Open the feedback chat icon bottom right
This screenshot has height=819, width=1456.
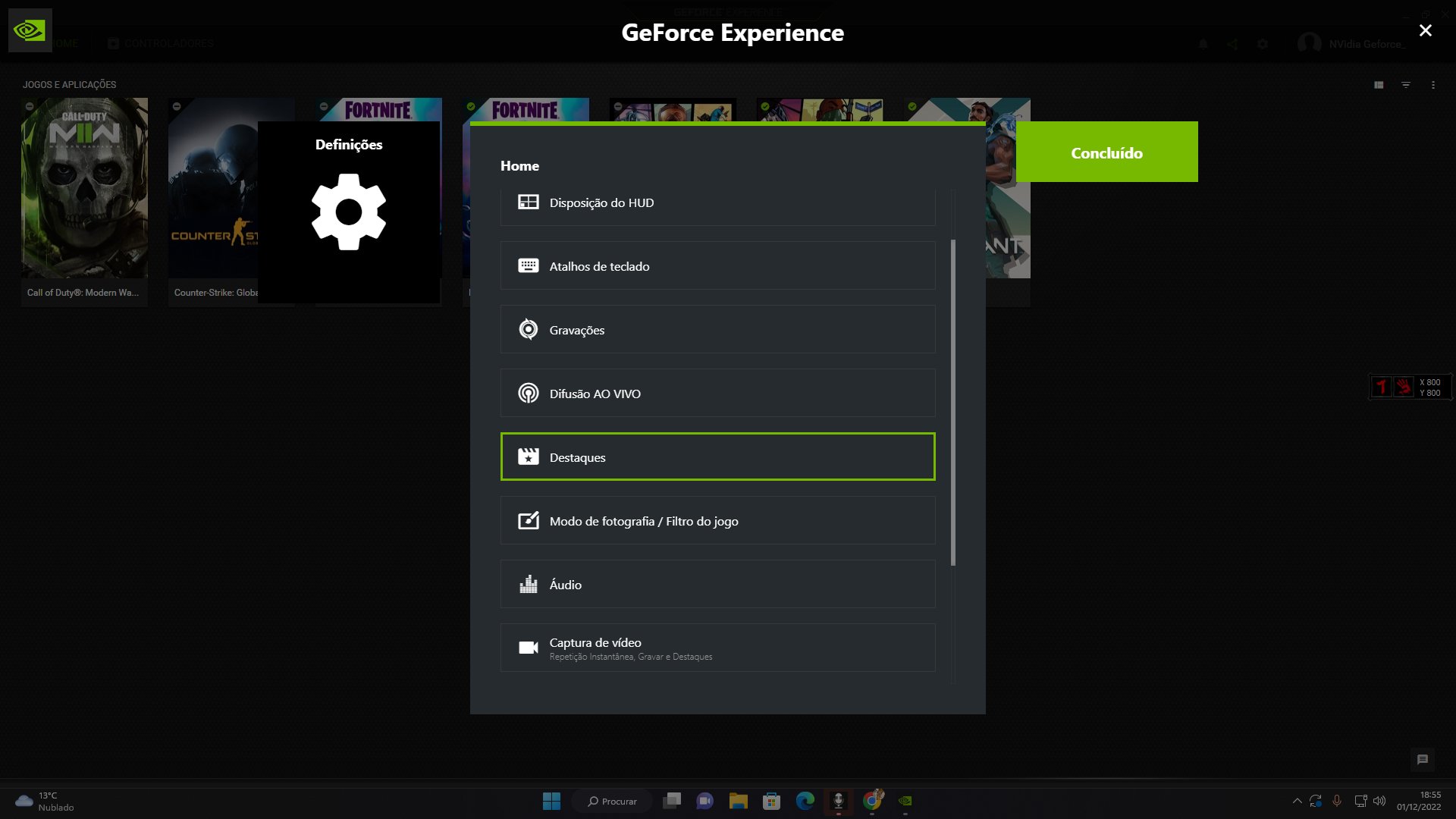point(1422,759)
